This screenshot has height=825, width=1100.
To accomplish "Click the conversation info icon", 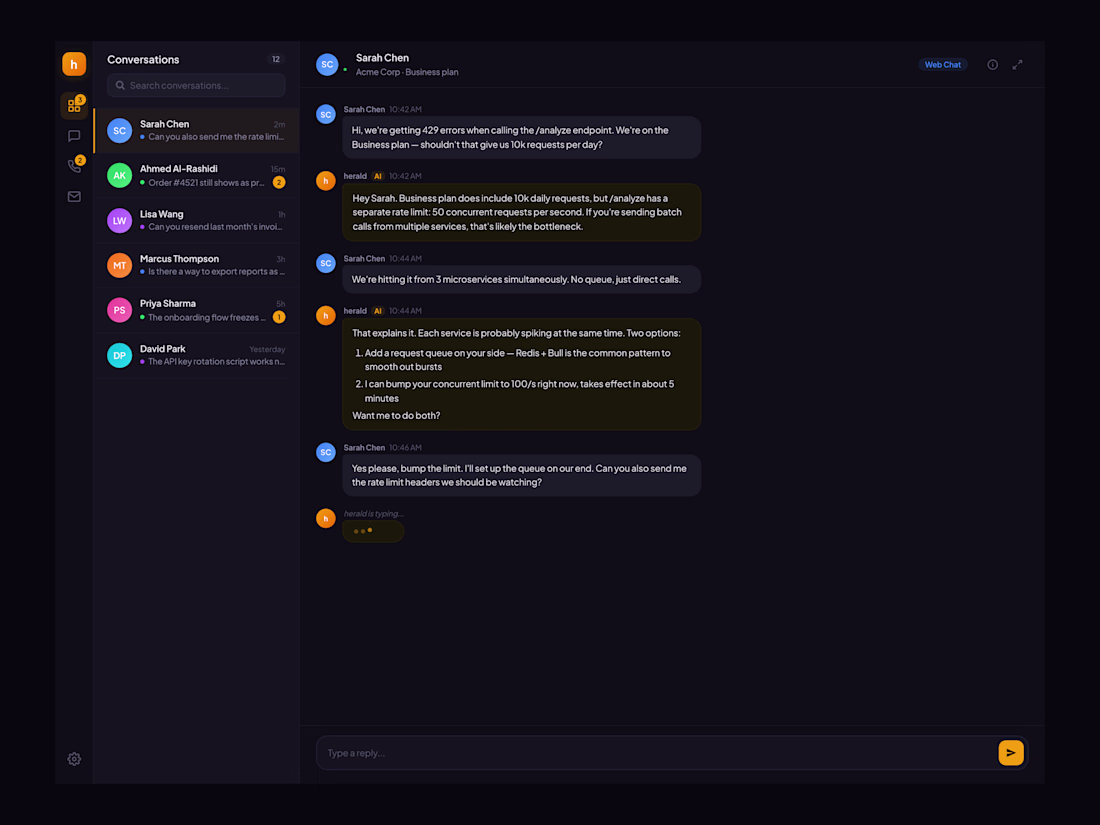I will [x=992, y=65].
